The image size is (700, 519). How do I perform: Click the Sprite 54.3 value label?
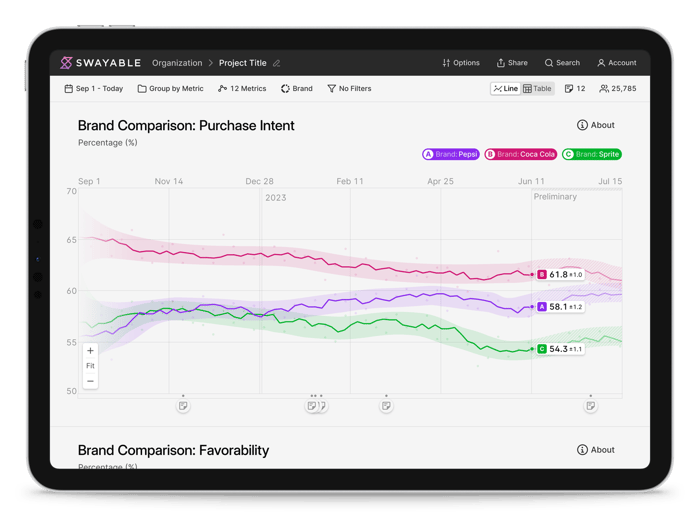point(560,349)
